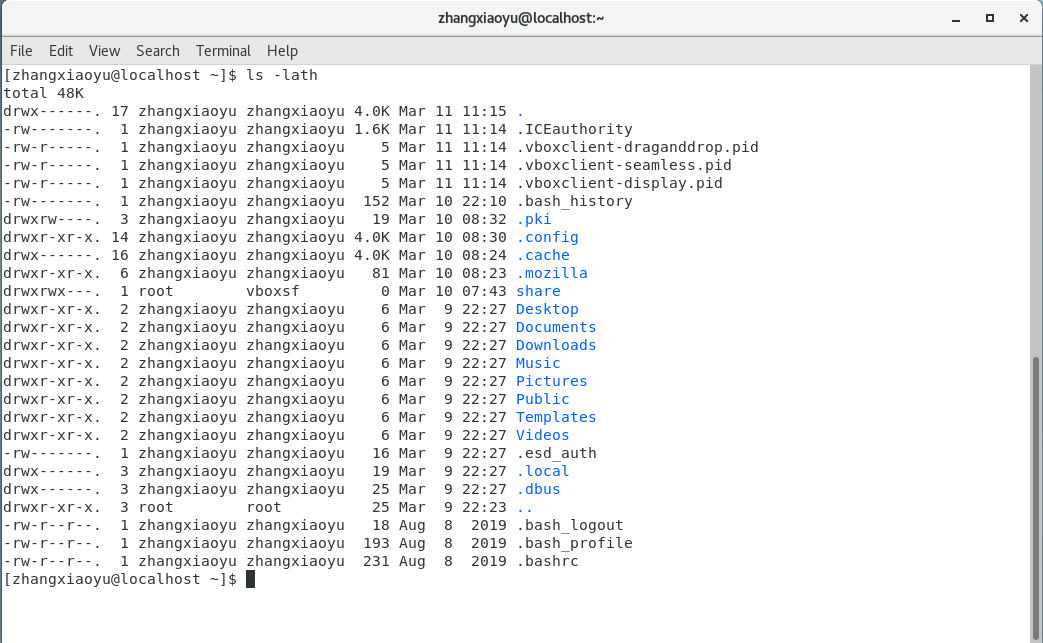Image resolution: width=1043 pixels, height=643 pixels.
Task: Click the cursor at the last prompt
Action: pos(251,580)
